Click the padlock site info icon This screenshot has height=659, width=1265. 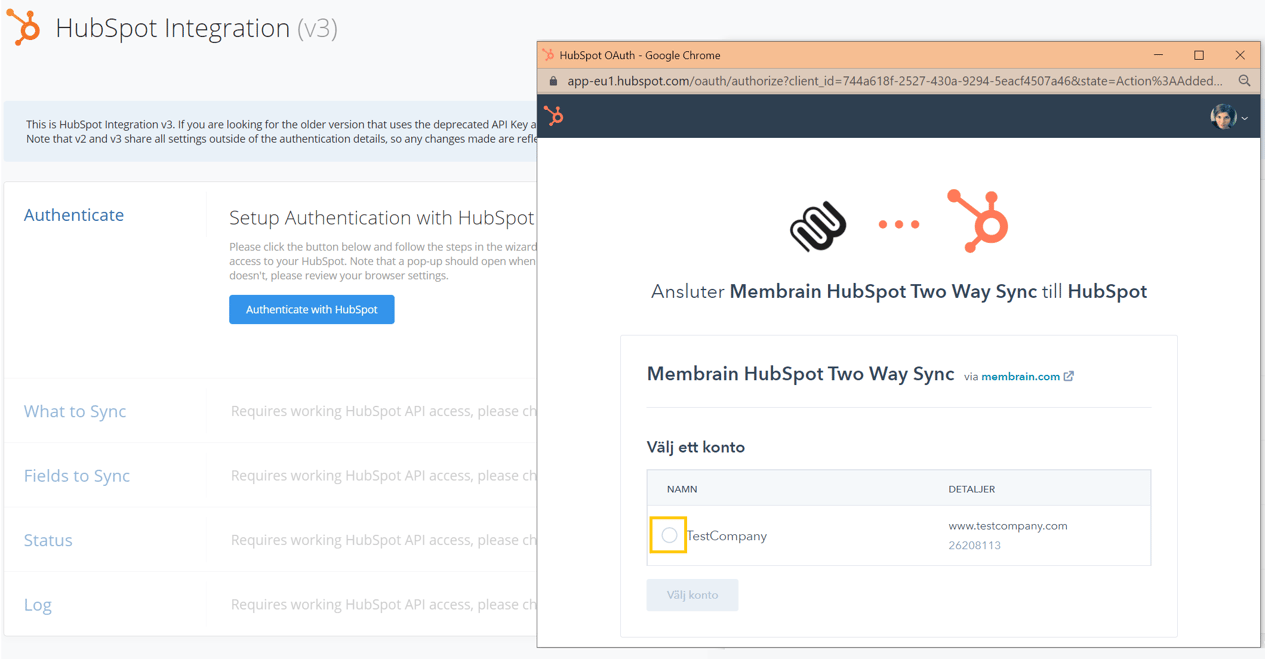pyautogui.click(x=553, y=81)
